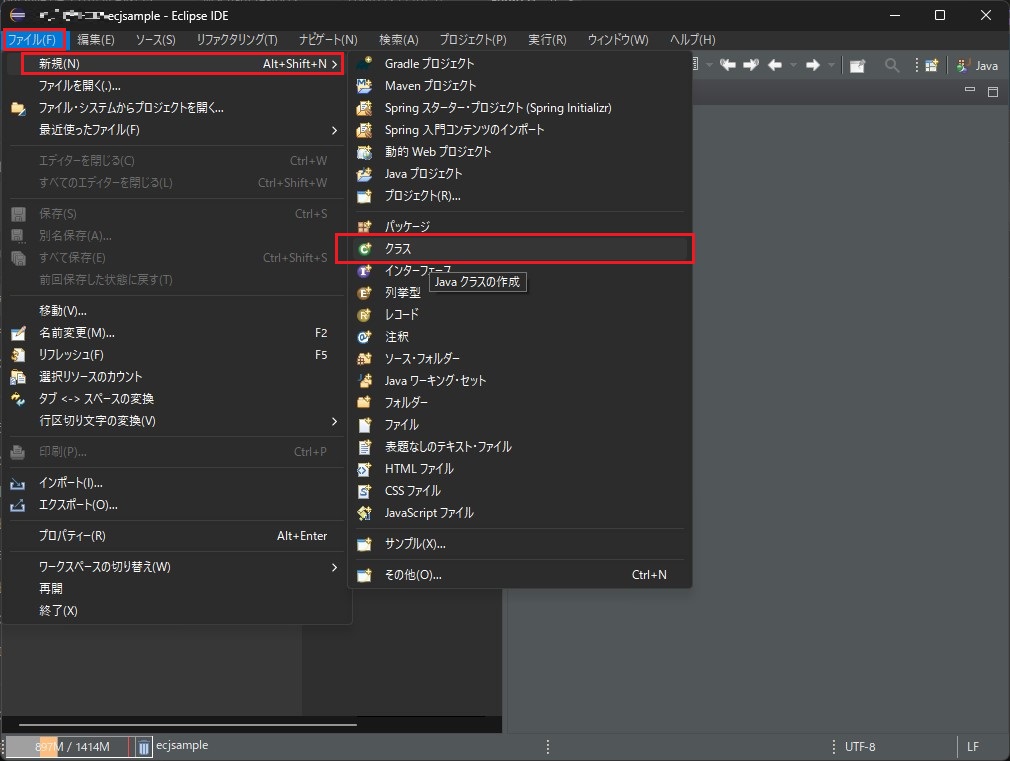Open the 検索 menu
Viewport: 1010px width, 761px height.
(395, 40)
